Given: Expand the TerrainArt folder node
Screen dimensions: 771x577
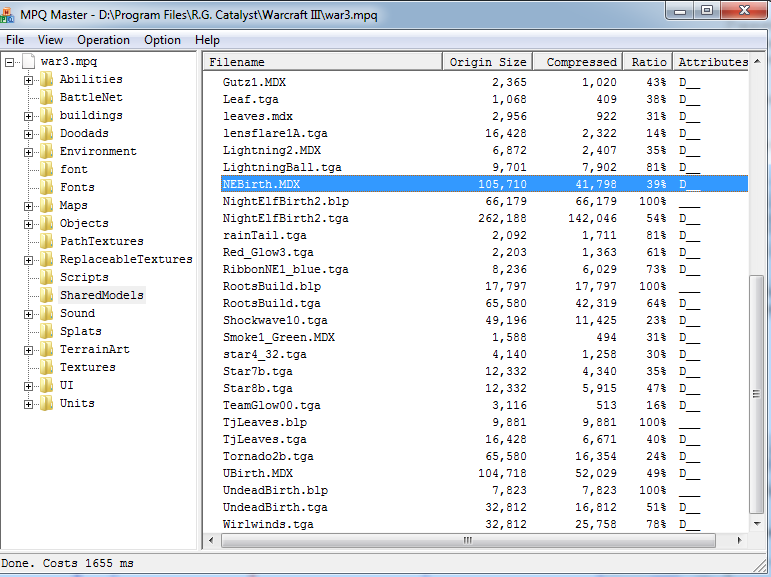Looking at the screenshot, I should tap(28, 350).
